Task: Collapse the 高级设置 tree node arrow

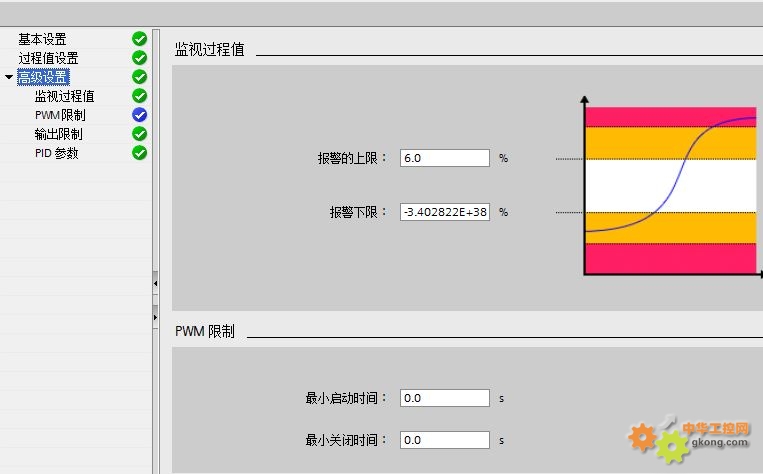Action: click(x=9, y=77)
